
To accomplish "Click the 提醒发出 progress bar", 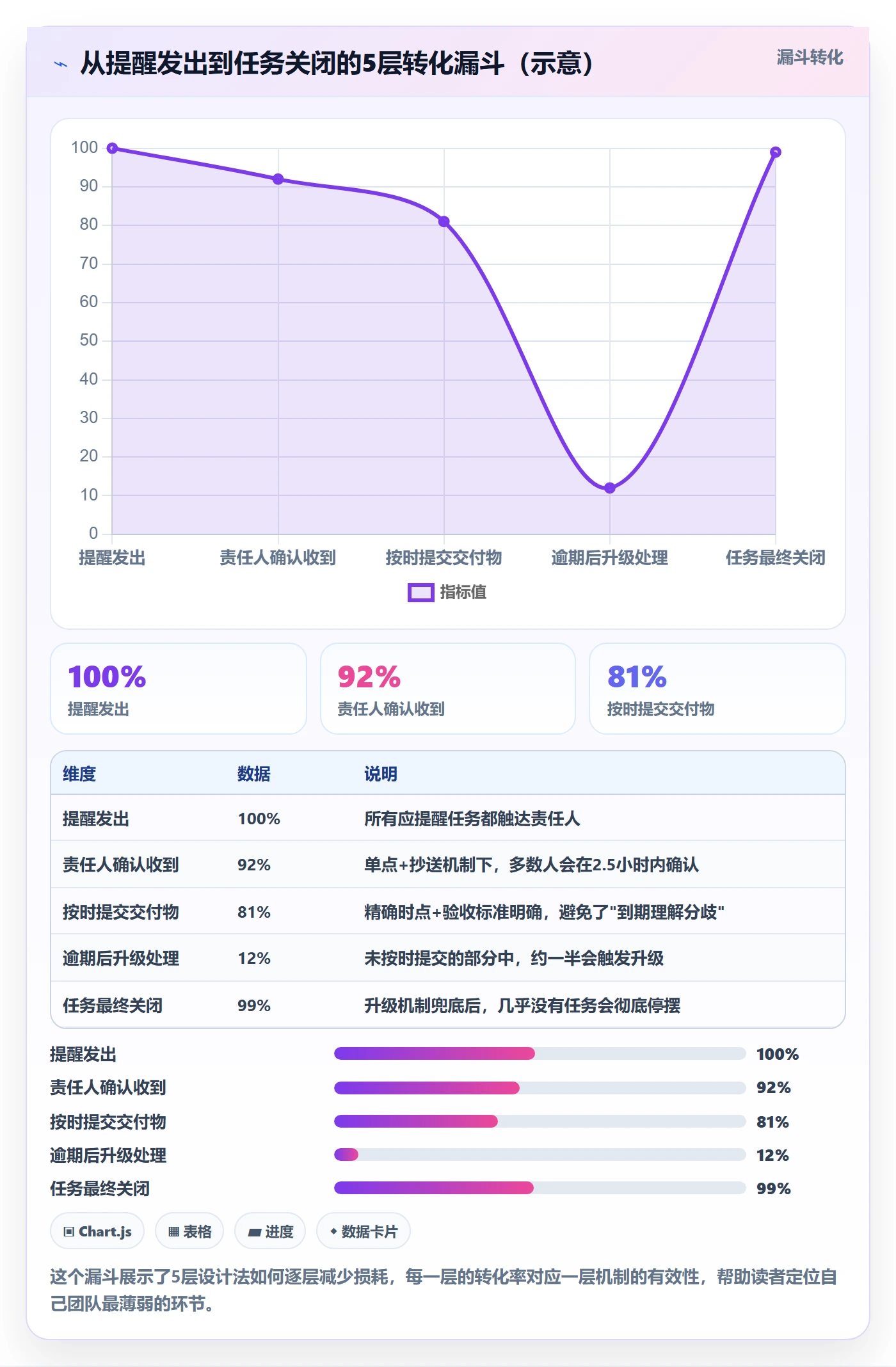I will coord(540,1053).
